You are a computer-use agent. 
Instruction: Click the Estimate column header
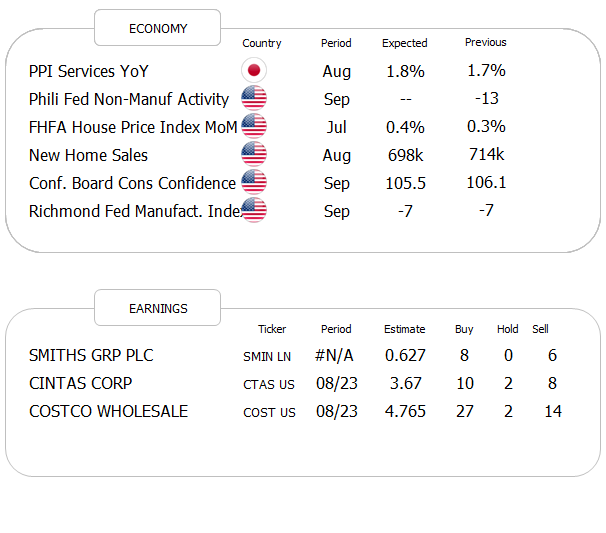[405, 329]
